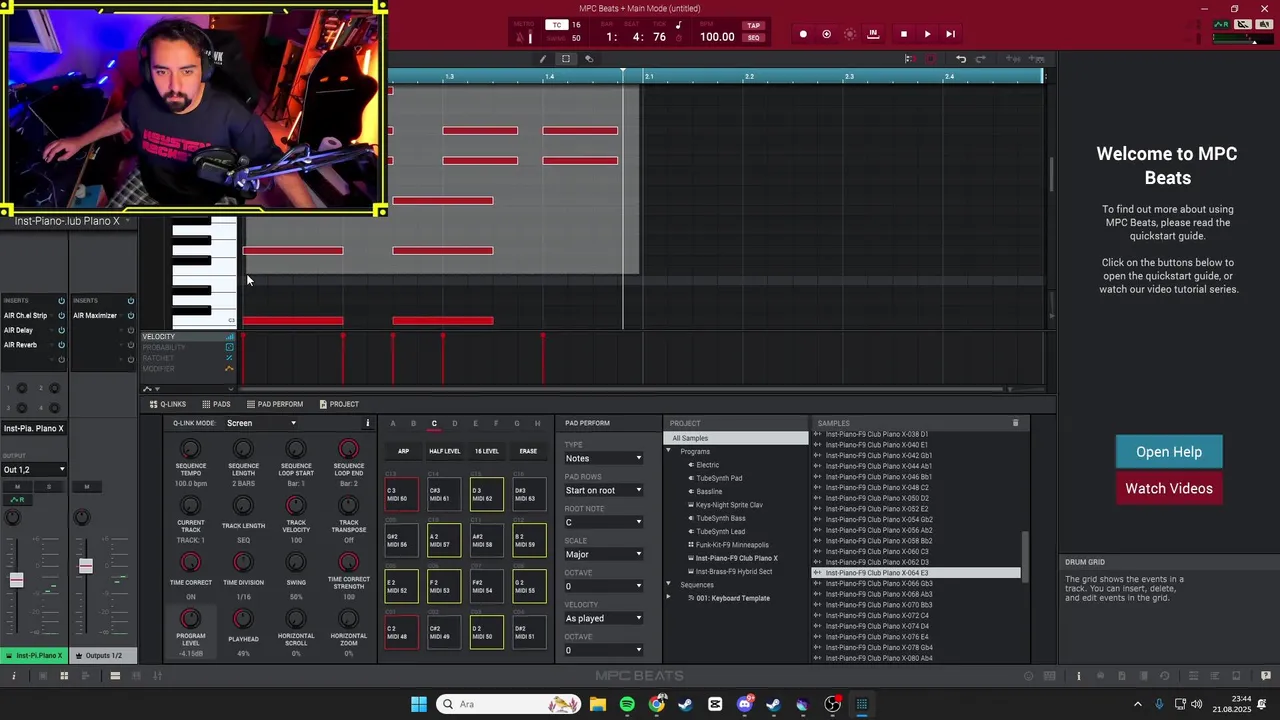Open the Q-Link Mode Screen dropdown

tap(262, 423)
